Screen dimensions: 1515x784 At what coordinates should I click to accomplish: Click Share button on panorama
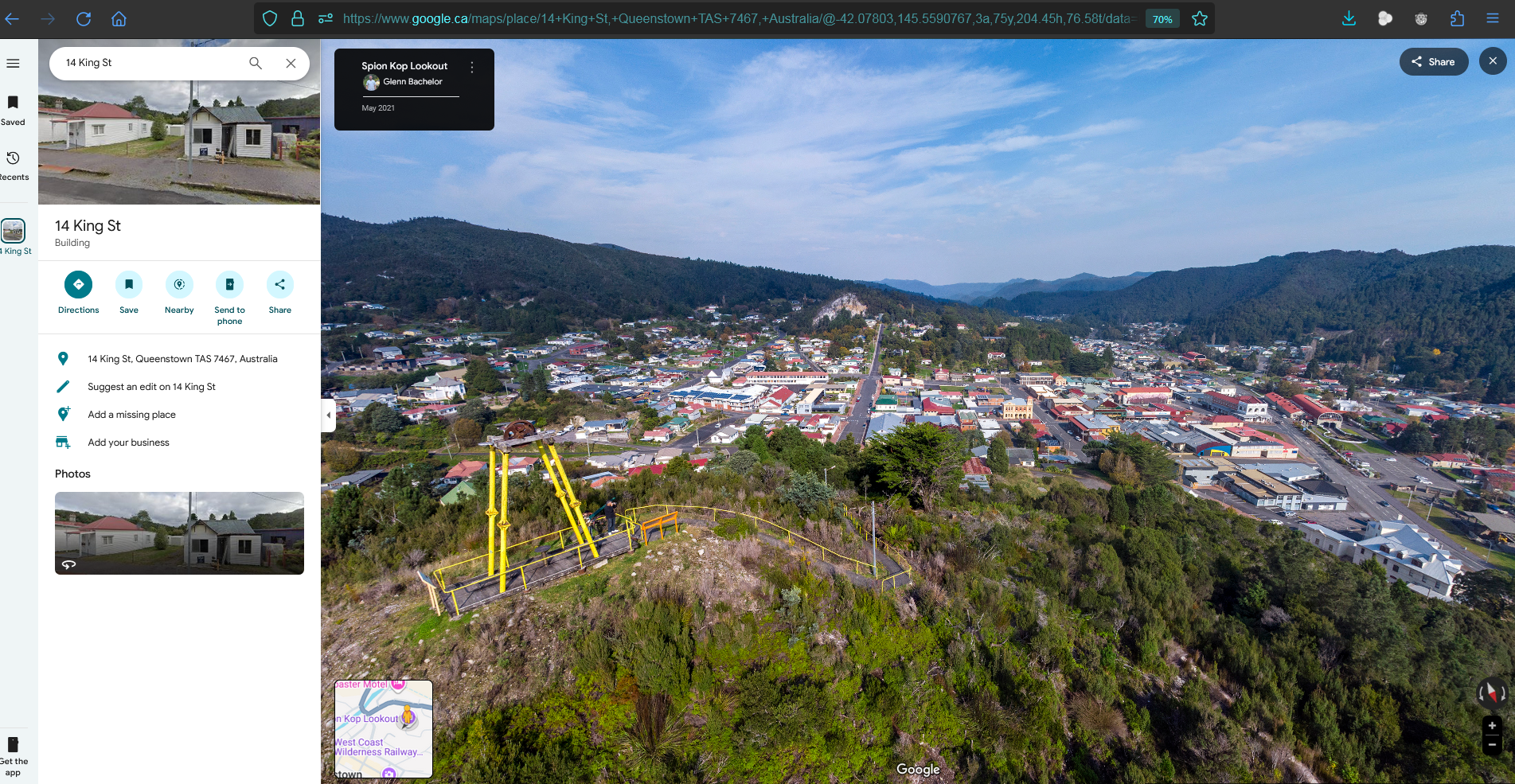coord(1433,62)
